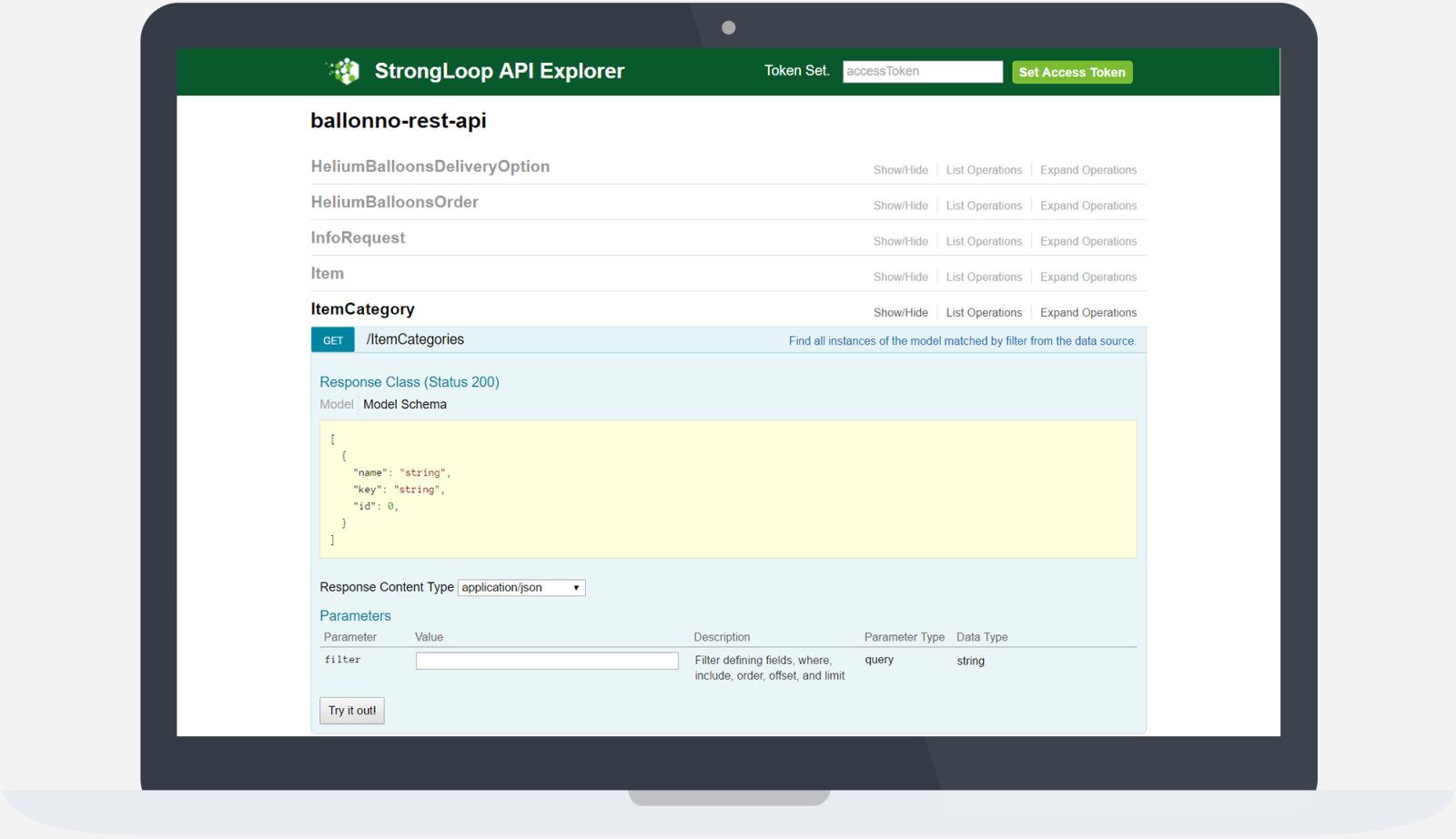The height and width of the screenshot is (839, 1456).
Task: Expand Operations for Item
Action: pos(1088,277)
